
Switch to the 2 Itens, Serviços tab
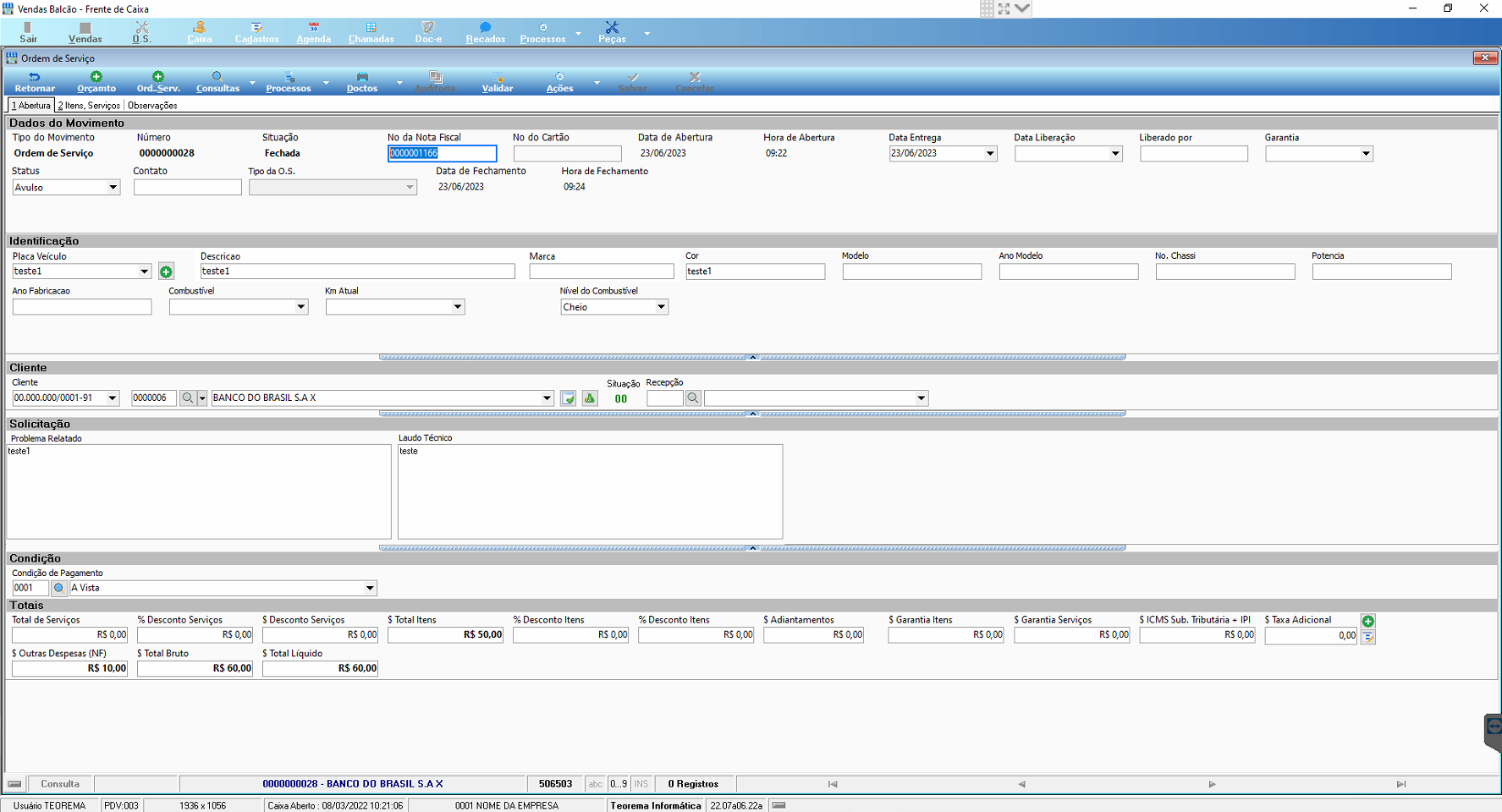click(89, 106)
